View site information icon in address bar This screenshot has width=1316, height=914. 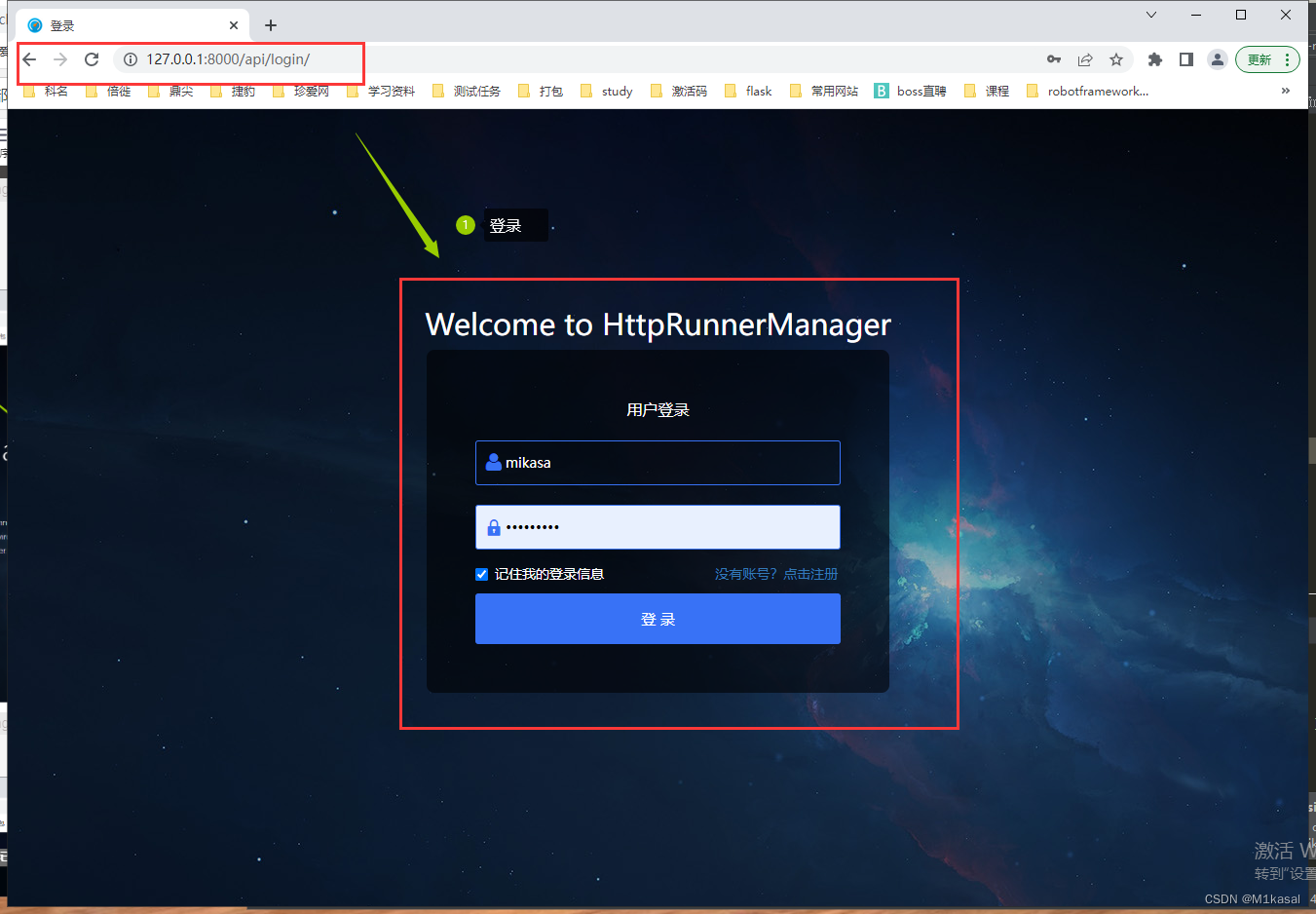pos(131,59)
